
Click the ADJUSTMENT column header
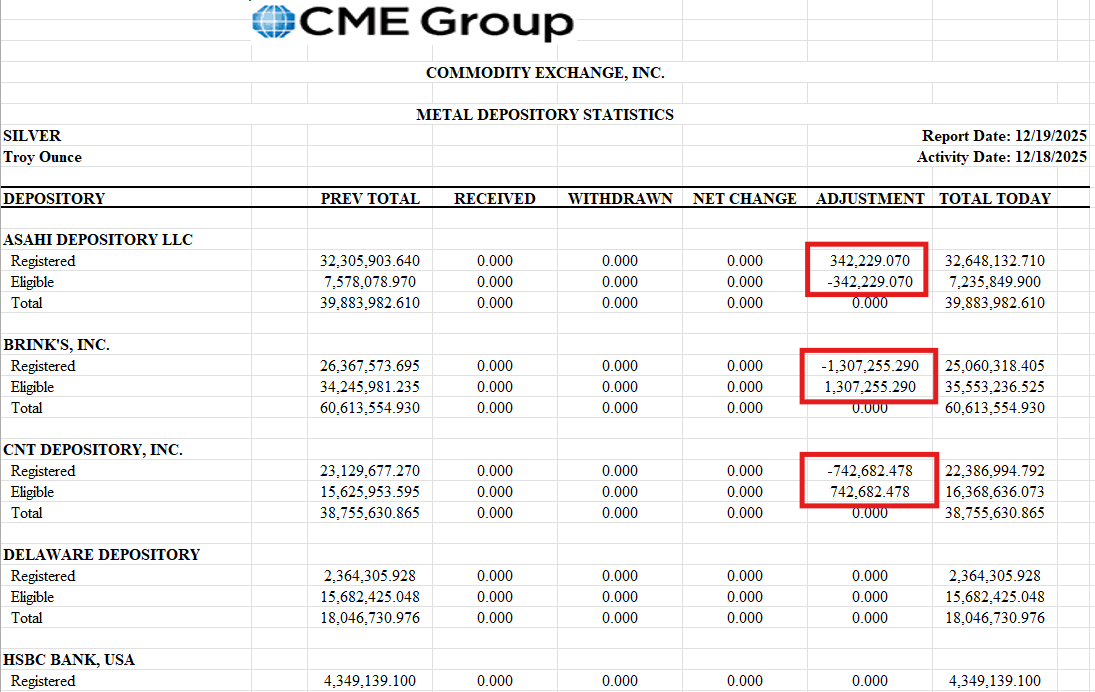(870, 198)
